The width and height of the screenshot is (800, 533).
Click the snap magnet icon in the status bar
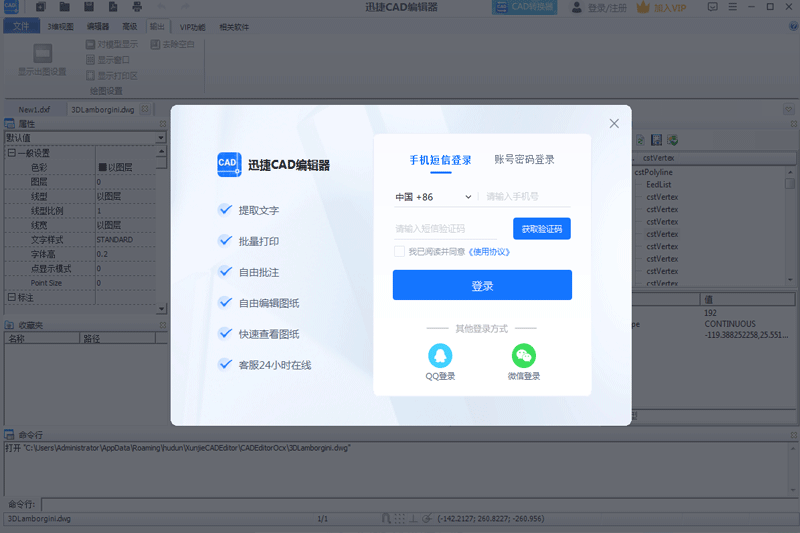pos(386,519)
